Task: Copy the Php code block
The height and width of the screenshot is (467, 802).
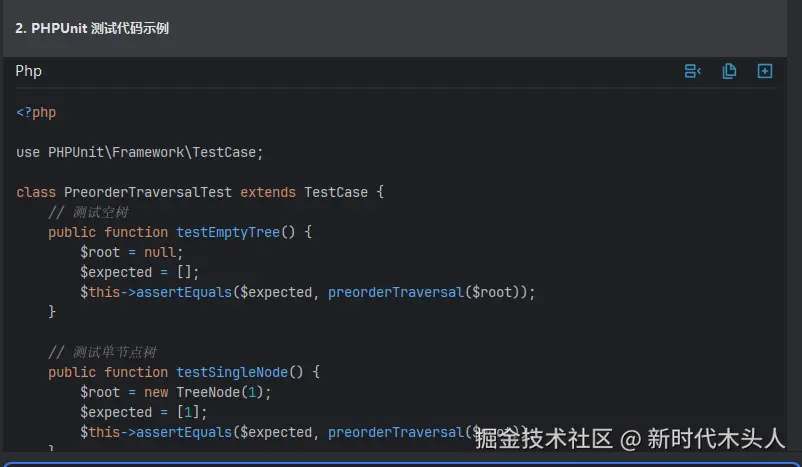Action: (729, 71)
